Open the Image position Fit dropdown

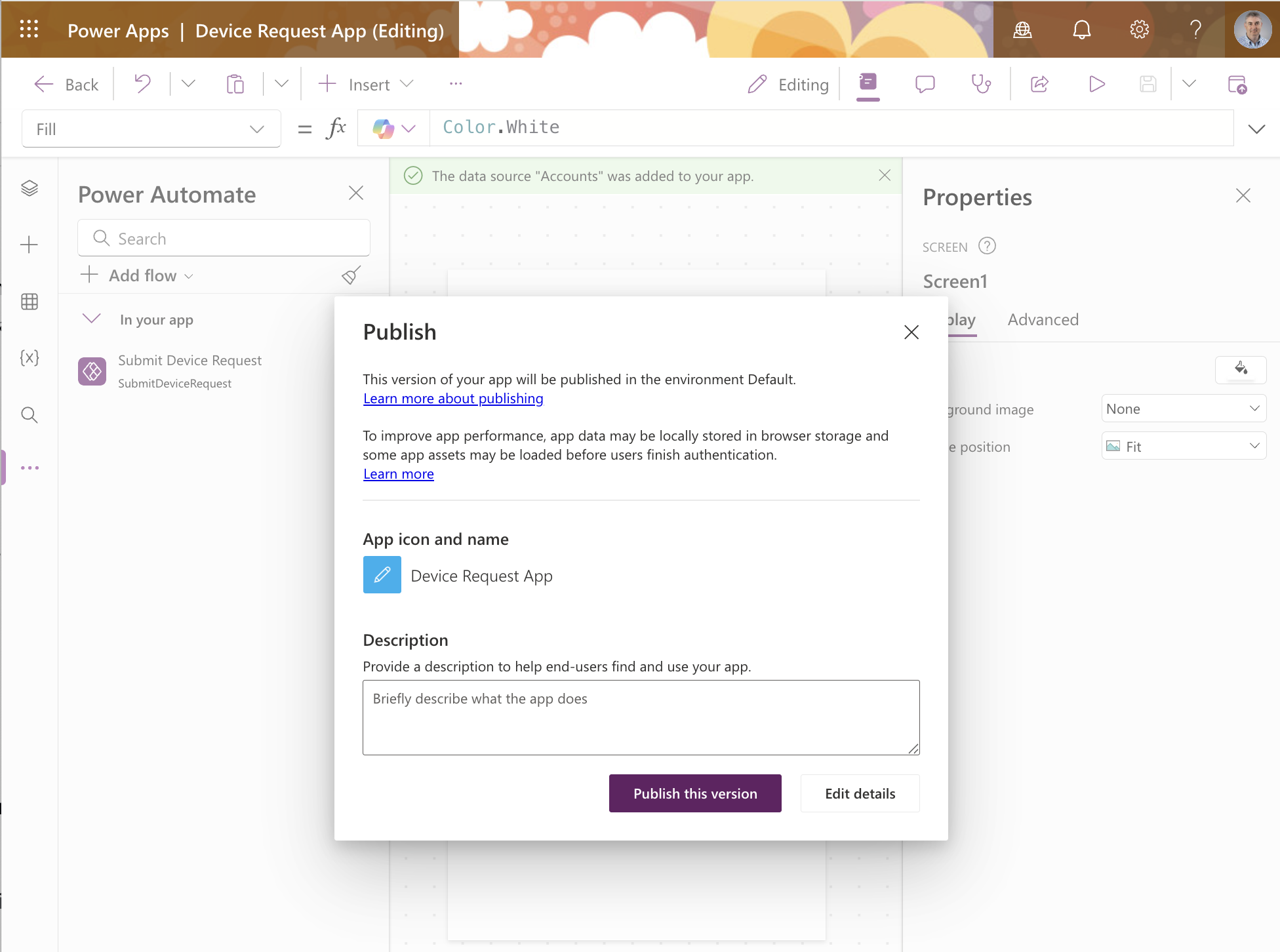(x=1184, y=446)
